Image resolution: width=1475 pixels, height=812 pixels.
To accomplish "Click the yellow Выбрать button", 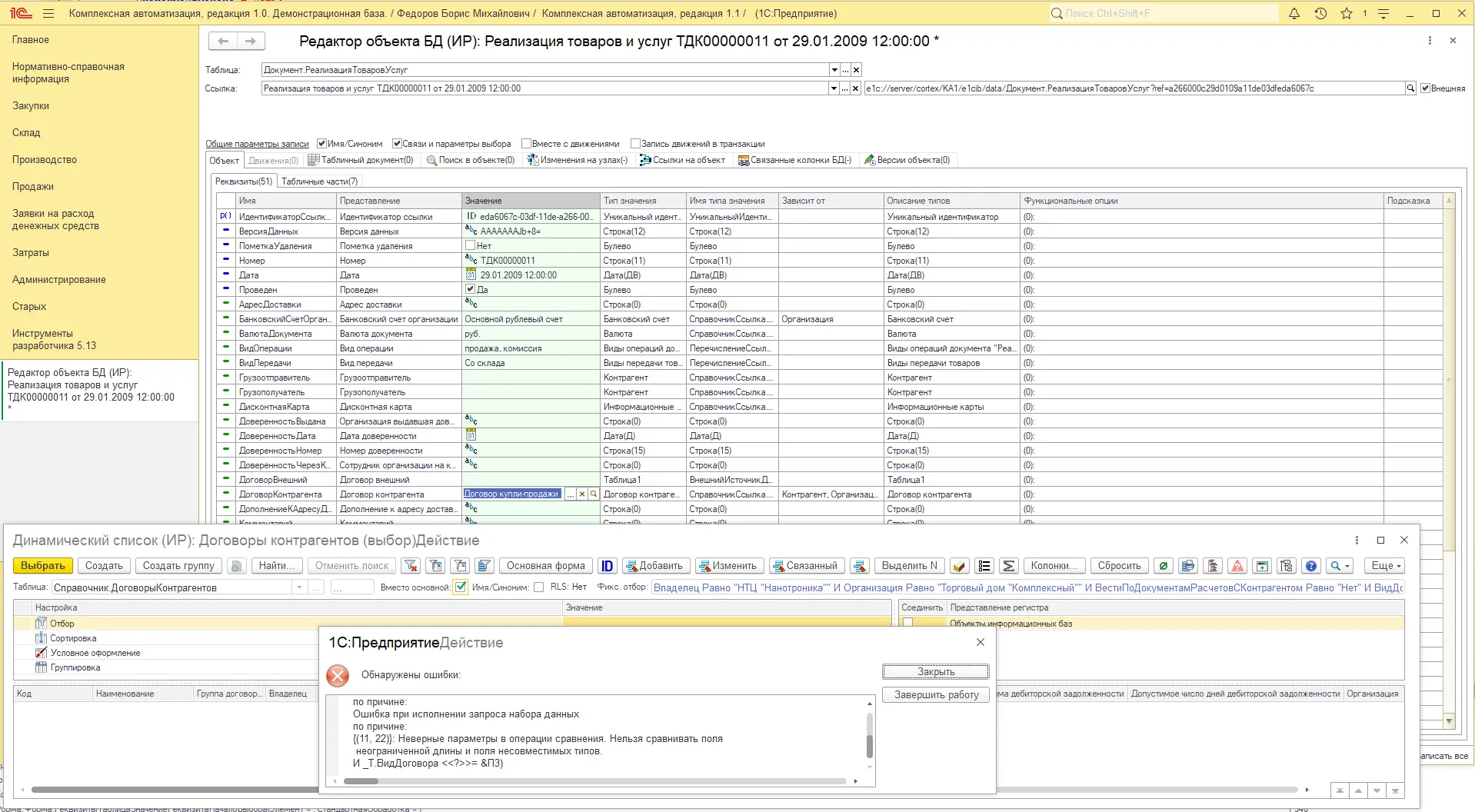I will (x=43, y=566).
